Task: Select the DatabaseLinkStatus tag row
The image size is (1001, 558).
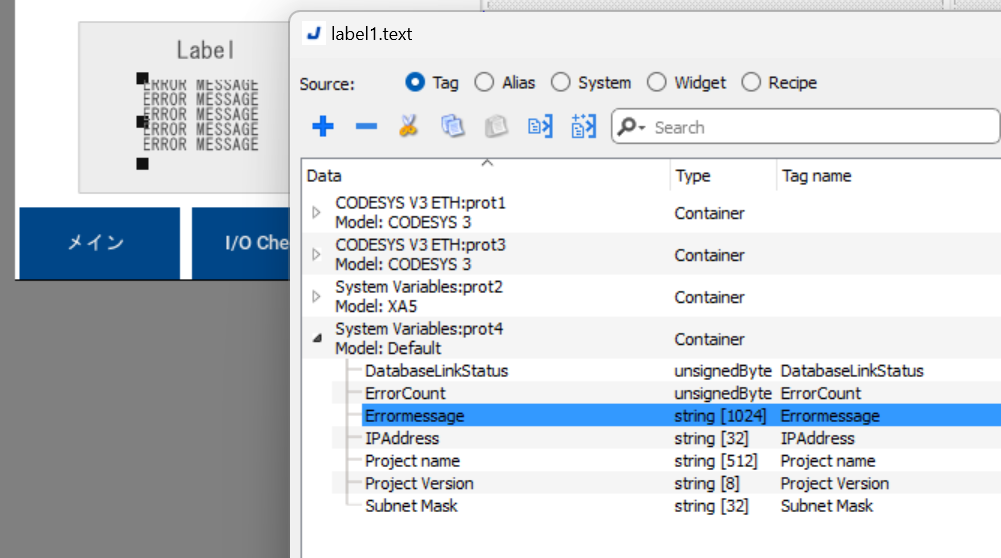Action: pos(666,370)
